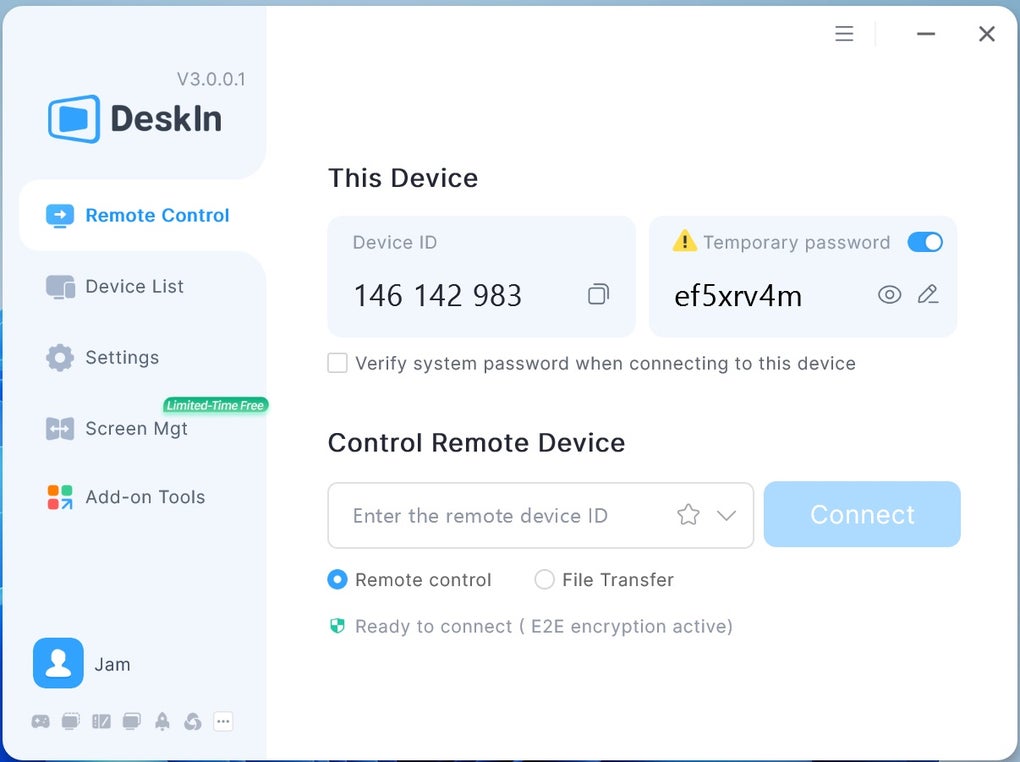
Task: Expand the recent device ID dropdown
Action: [727, 515]
